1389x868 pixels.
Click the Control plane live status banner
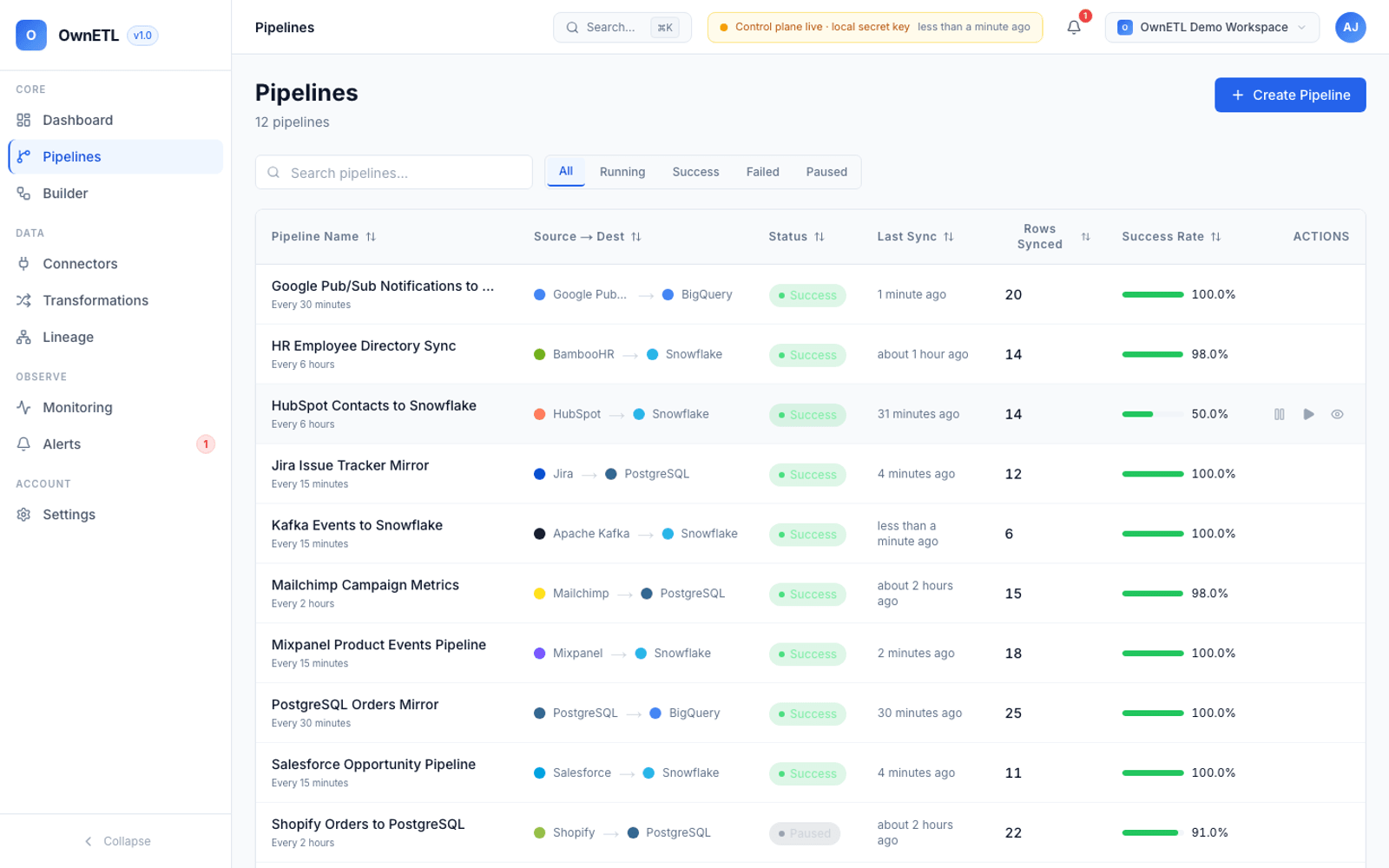click(874, 27)
